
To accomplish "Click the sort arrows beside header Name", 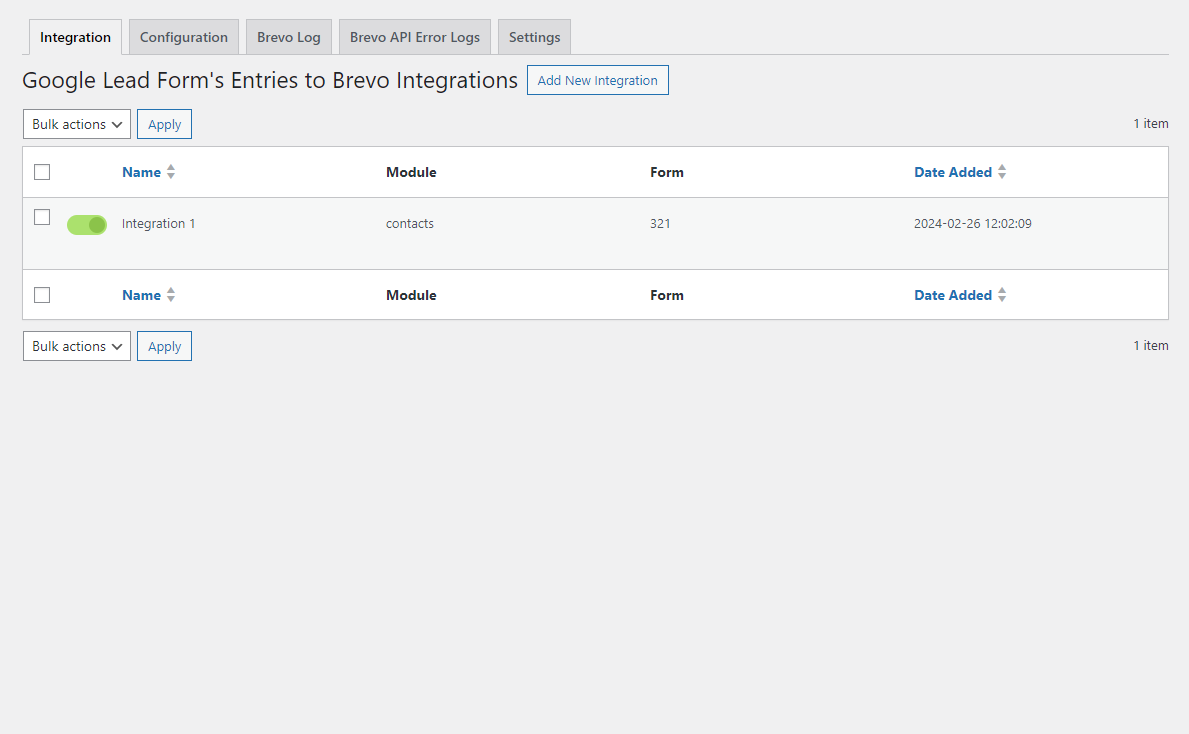I will [x=171, y=172].
